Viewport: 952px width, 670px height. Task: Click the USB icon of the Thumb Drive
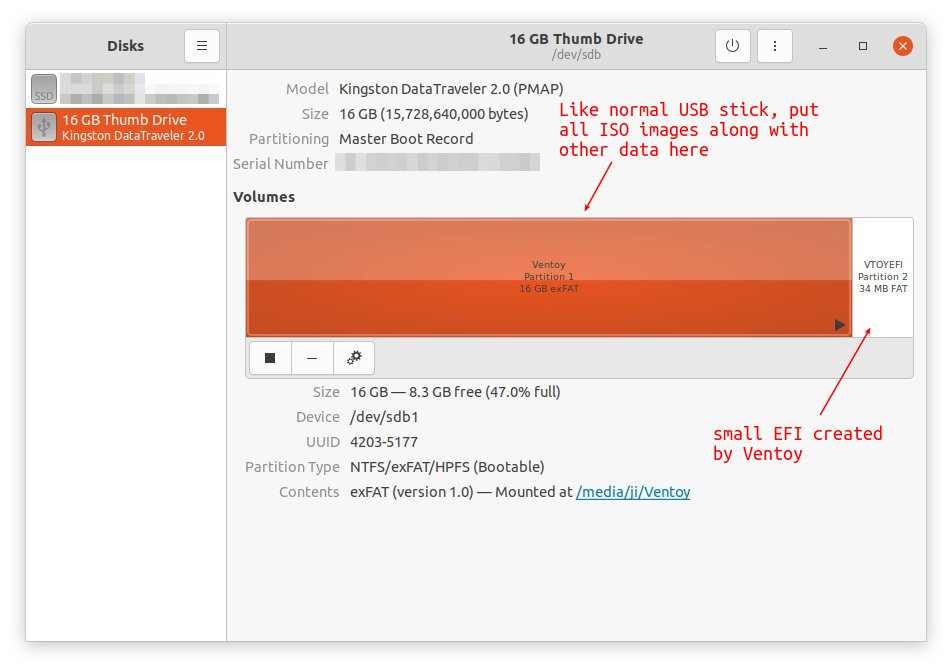pyautogui.click(x=44, y=127)
